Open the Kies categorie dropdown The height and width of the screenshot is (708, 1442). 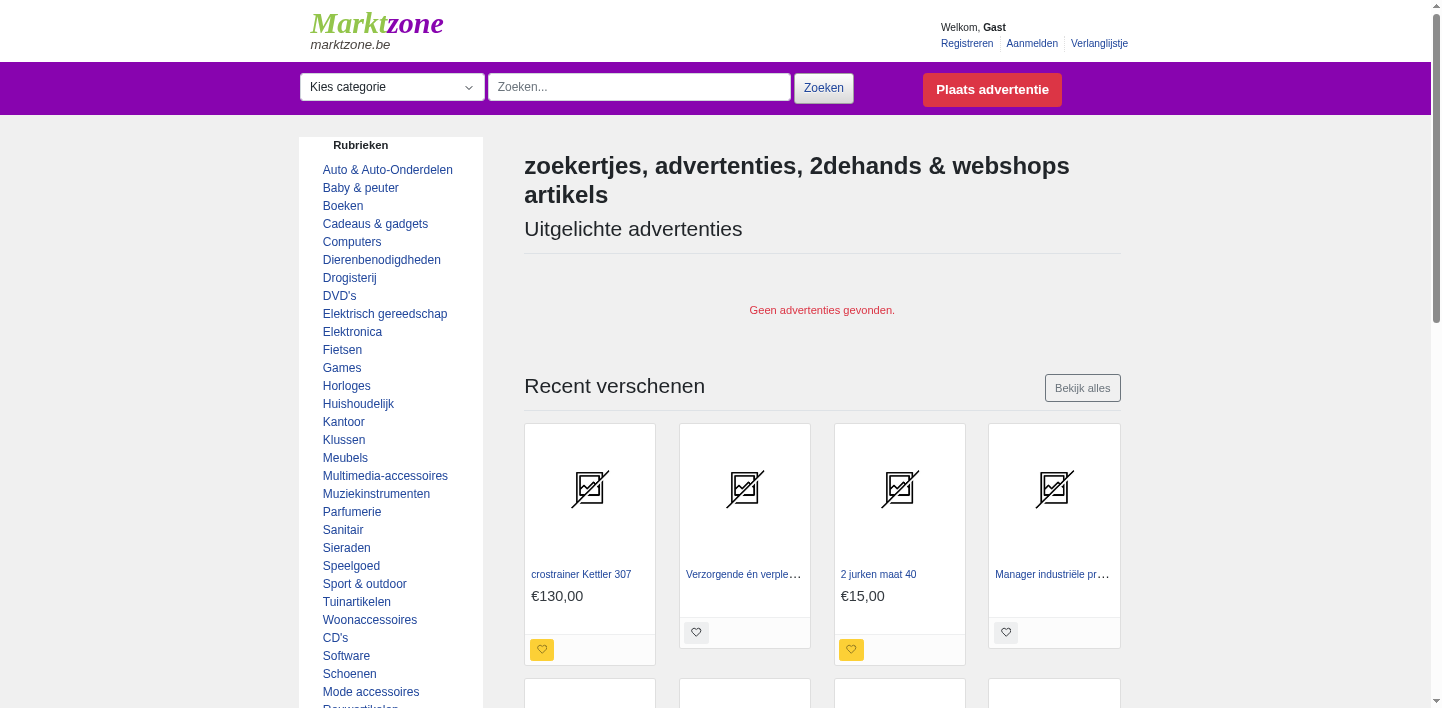click(x=391, y=87)
